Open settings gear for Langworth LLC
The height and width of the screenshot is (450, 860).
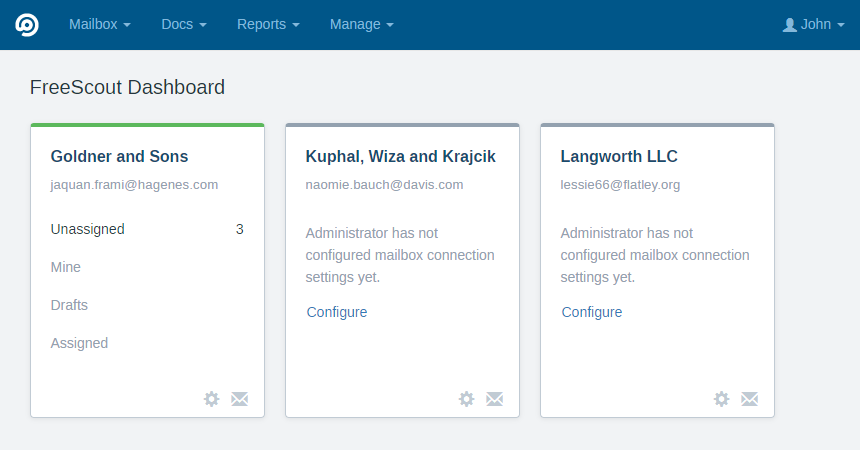(x=722, y=399)
